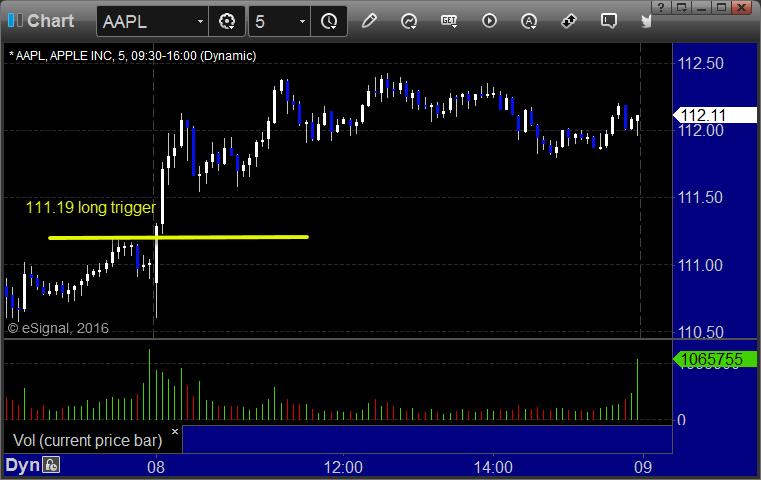Viewport: 761px width, 480px height.
Task: Click the 111.50 price axis label
Action: point(700,198)
